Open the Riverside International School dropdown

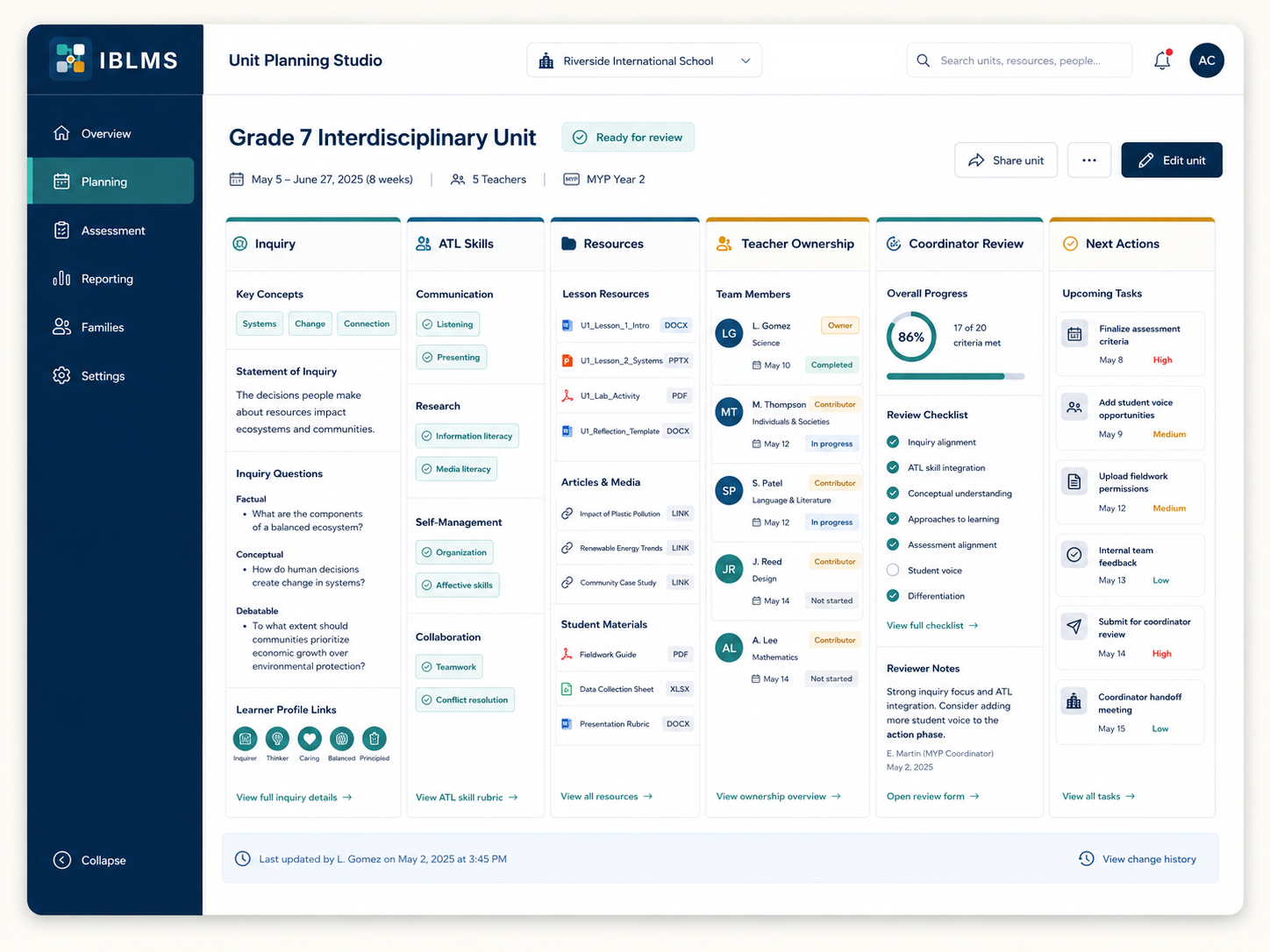pos(644,60)
